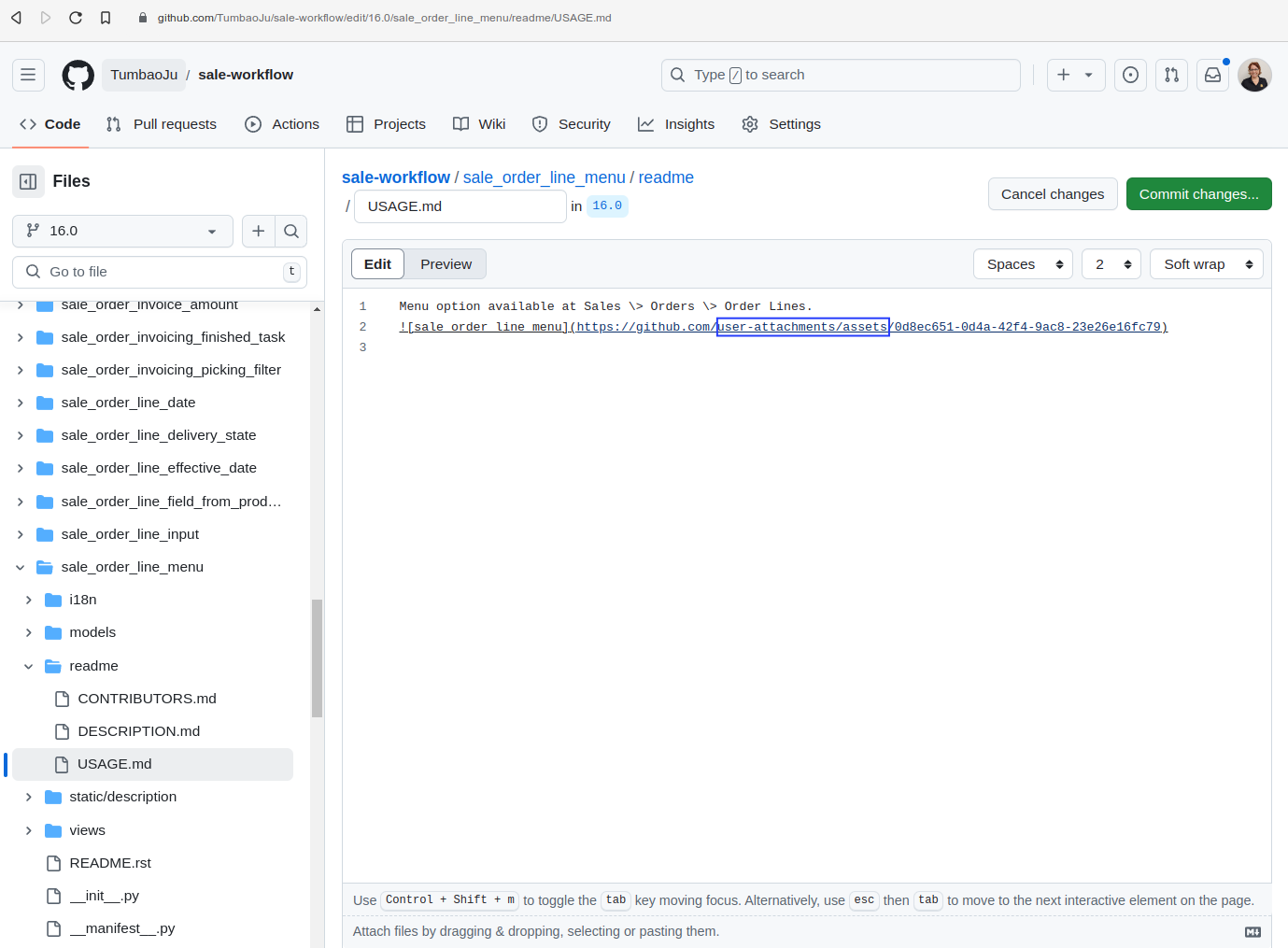Click the Commit changes button
The width and height of the screenshot is (1288, 948).
[x=1198, y=194]
